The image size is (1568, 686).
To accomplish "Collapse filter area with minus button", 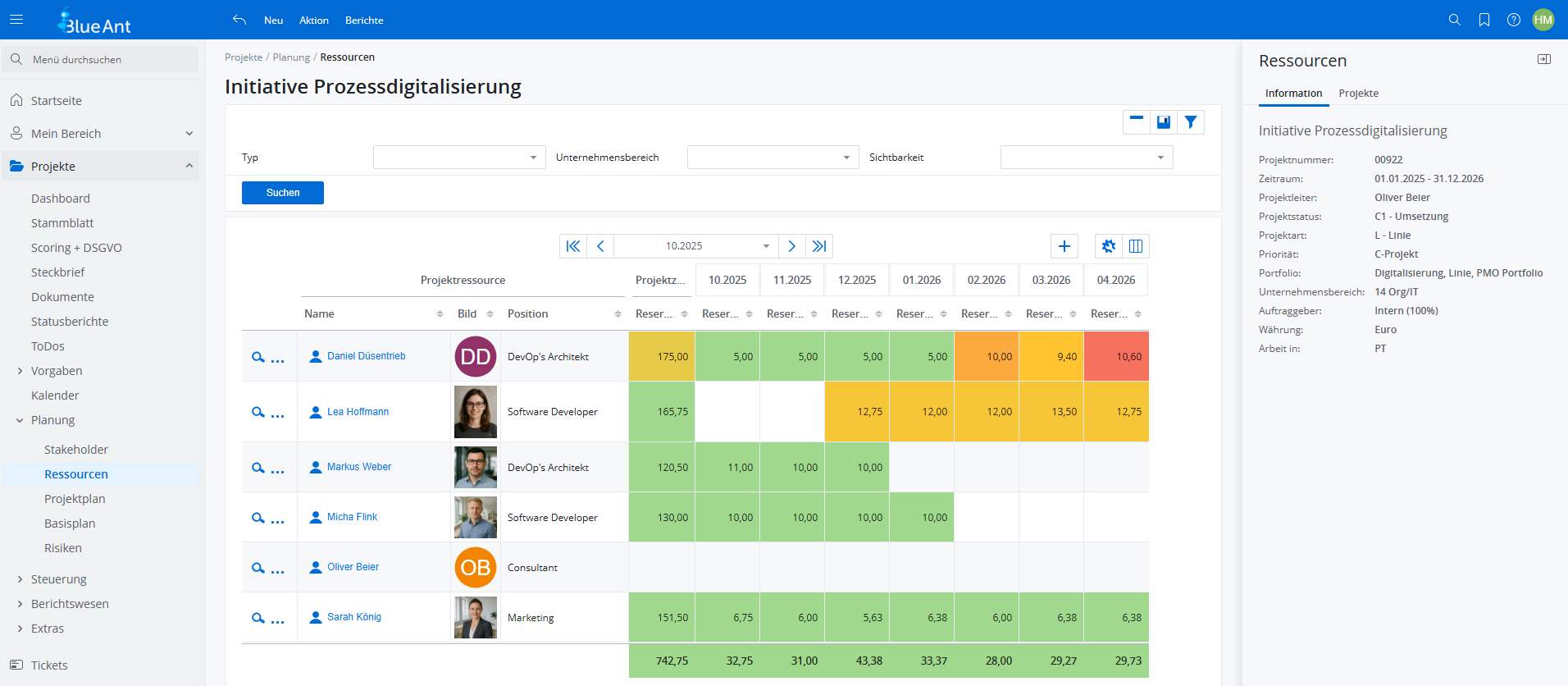I will pyautogui.click(x=1136, y=122).
